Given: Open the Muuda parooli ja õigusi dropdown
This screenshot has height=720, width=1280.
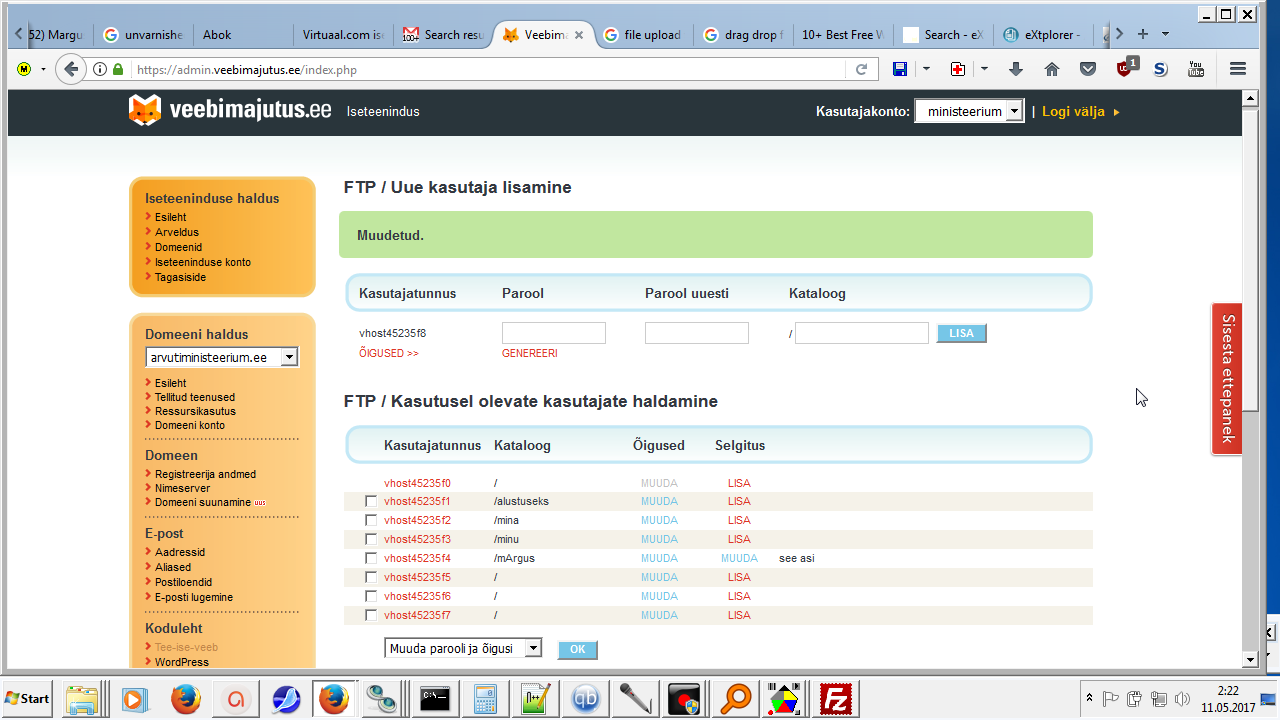Looking at the screenshot, I should pyautogui.click(x=463, y=648).
